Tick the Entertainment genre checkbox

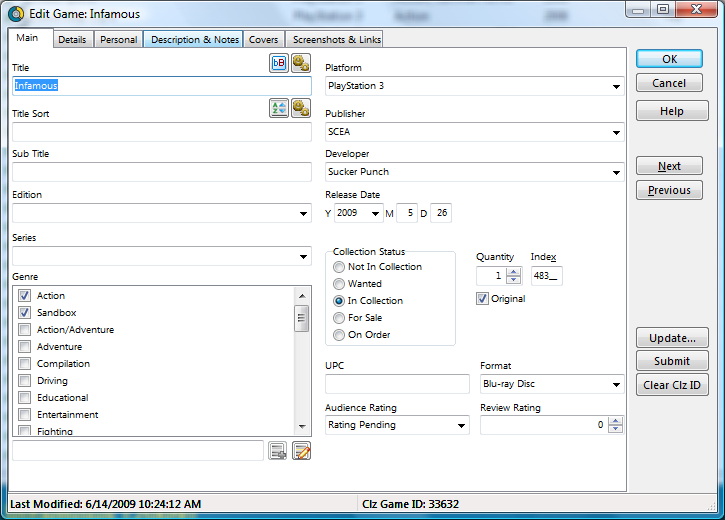tap(25, 415)
